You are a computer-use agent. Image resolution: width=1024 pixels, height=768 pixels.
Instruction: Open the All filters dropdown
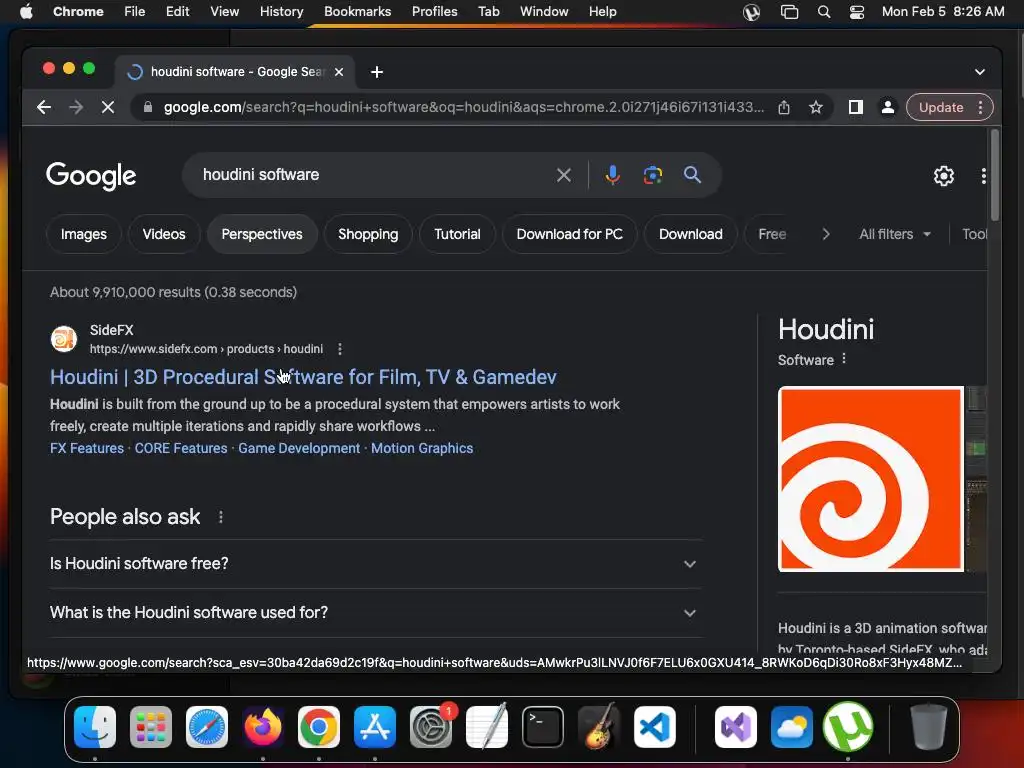[894, 234]
